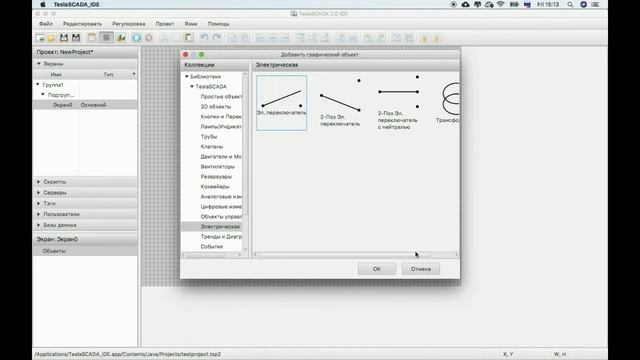Image resolution: width=640 pixels, height=360 pixels.
Task: Open the Регулировка menu
Action: coord(129,24)
